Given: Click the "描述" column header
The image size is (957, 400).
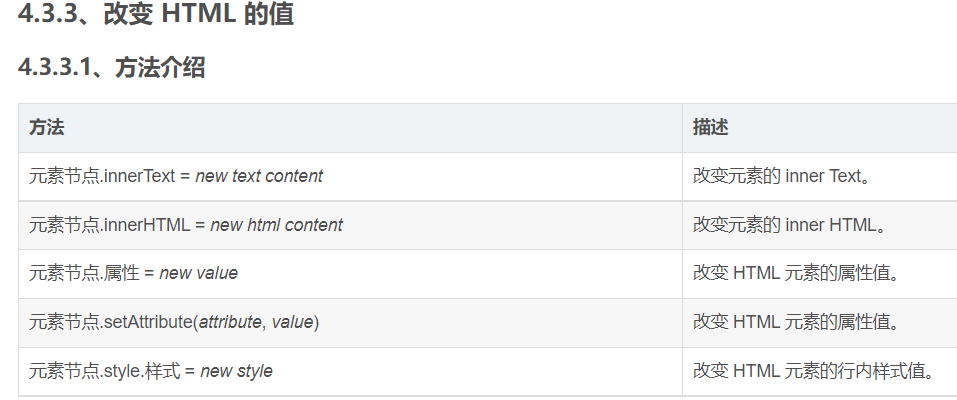Looking at the screenshot, I should [710, 128].
